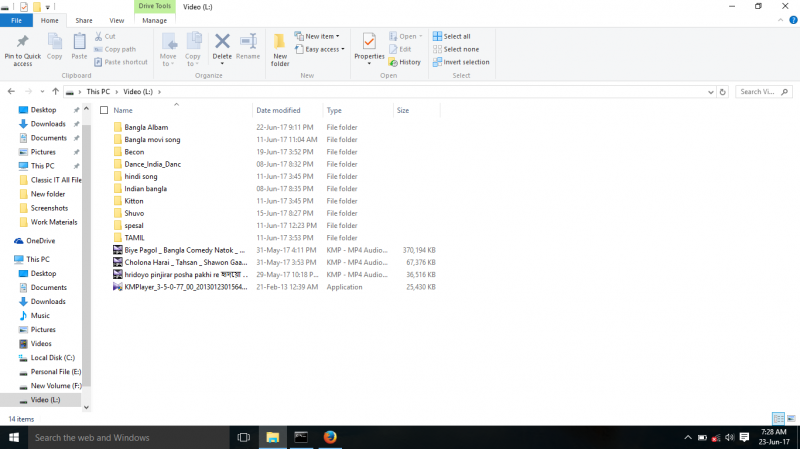Click the red Delete icon

(222, 41)
